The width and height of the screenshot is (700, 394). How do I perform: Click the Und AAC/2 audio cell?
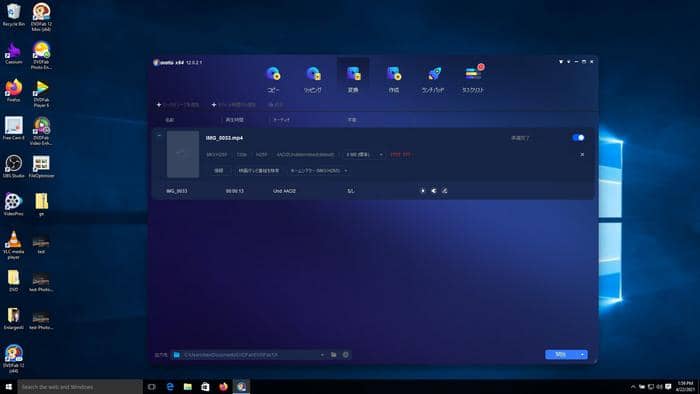click(x=284, y=191)
